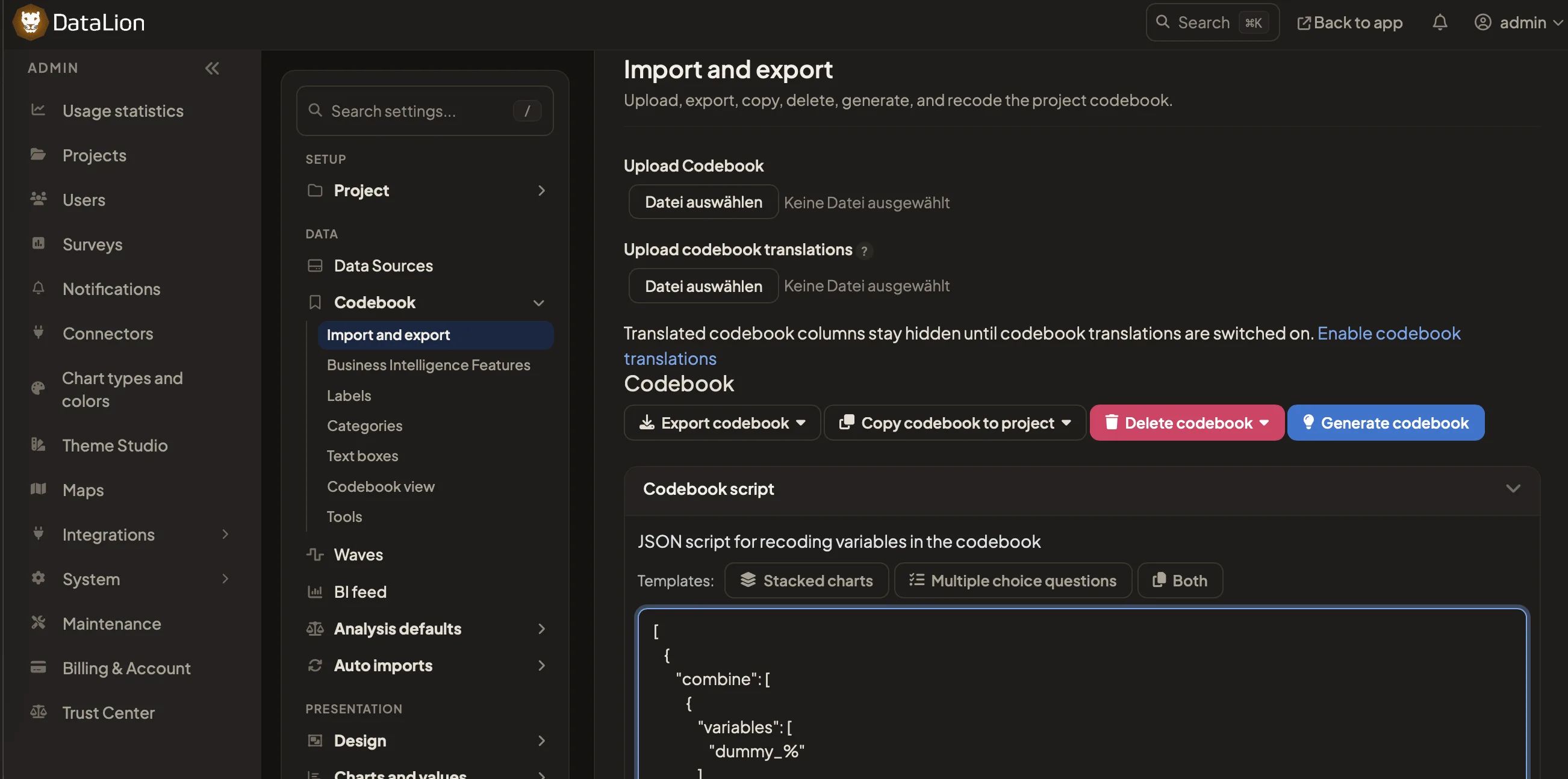Click the Waves pulse icon

point(315,554)
